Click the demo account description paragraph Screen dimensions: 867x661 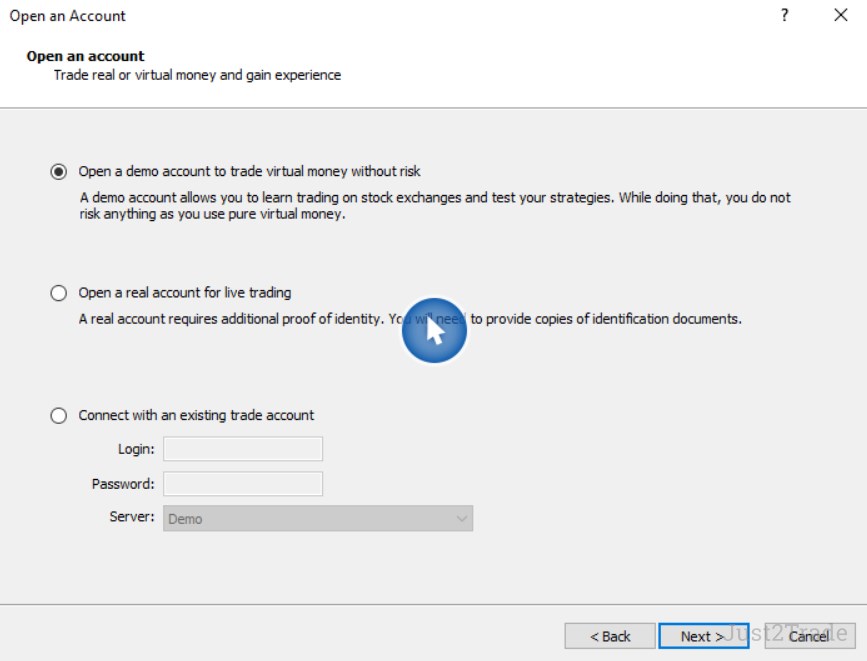435,206
